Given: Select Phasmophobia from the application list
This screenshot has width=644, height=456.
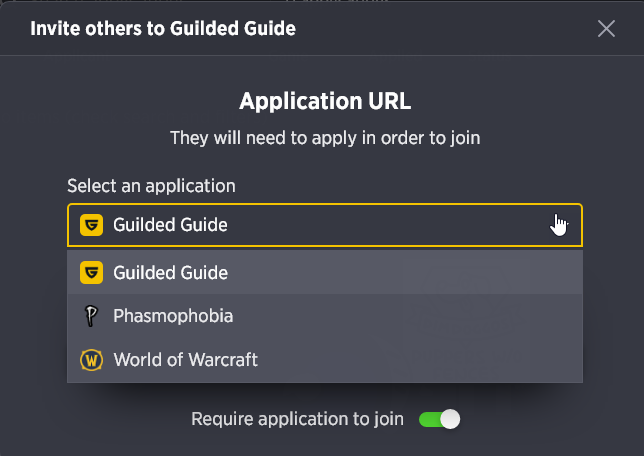Looking at the screenshot, I should pos(325,316).
